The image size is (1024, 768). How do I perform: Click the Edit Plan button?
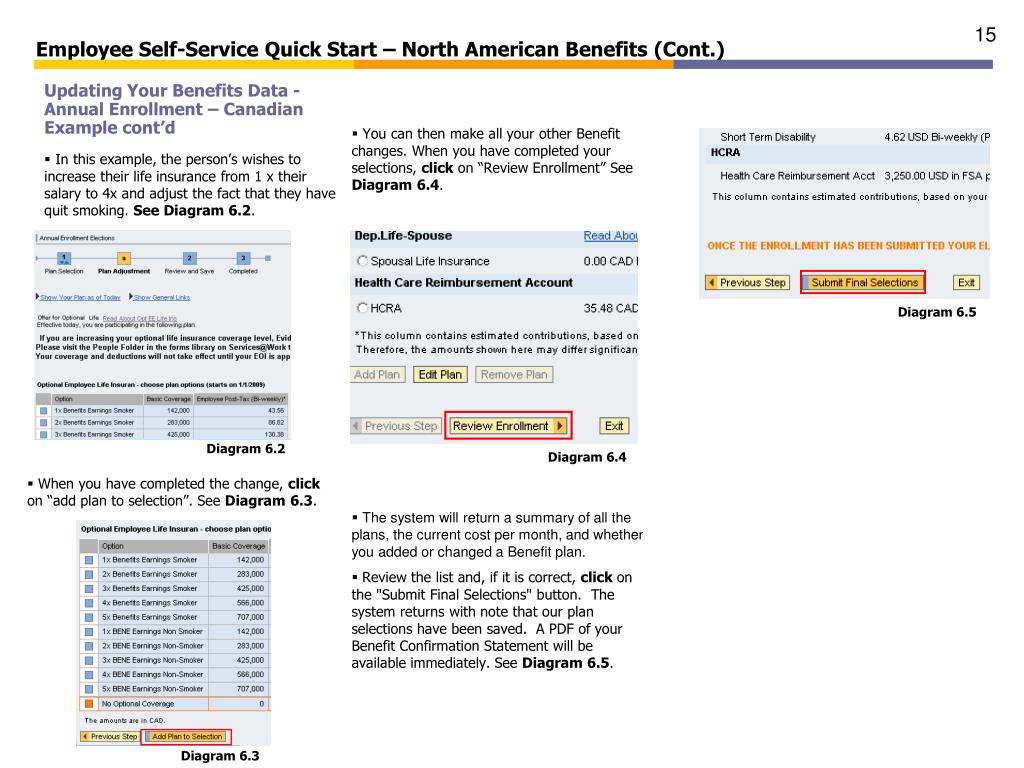point(440,375)
